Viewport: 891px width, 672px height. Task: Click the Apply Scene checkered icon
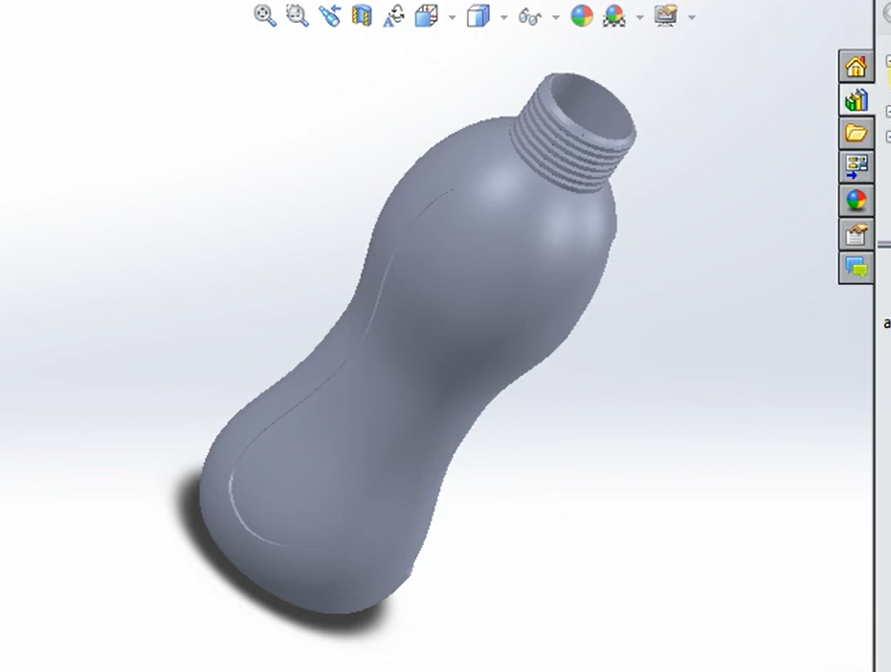coord(613,16)
